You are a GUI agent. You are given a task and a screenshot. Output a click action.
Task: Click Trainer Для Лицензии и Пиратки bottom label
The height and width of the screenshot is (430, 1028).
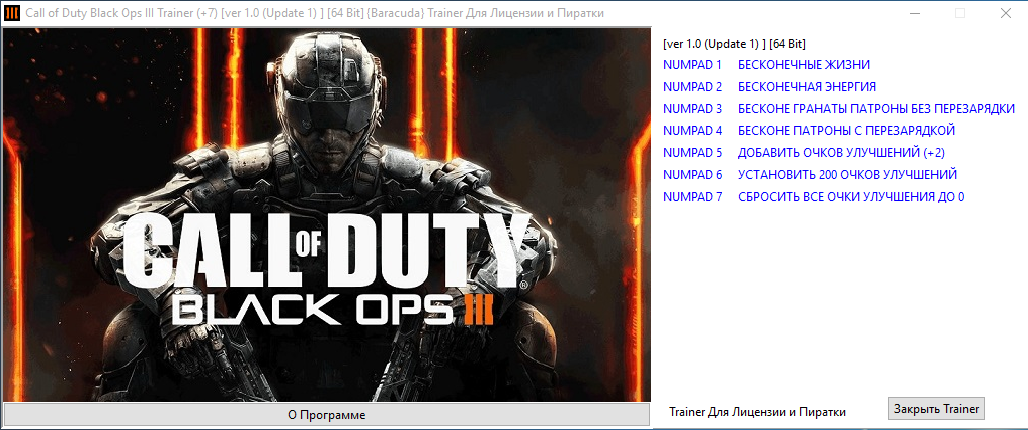click(x=757, y=412)
